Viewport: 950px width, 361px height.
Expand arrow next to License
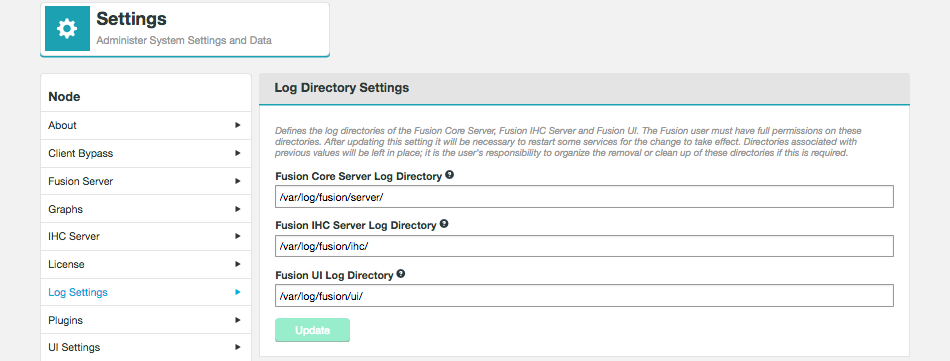[x=238, y=264]
